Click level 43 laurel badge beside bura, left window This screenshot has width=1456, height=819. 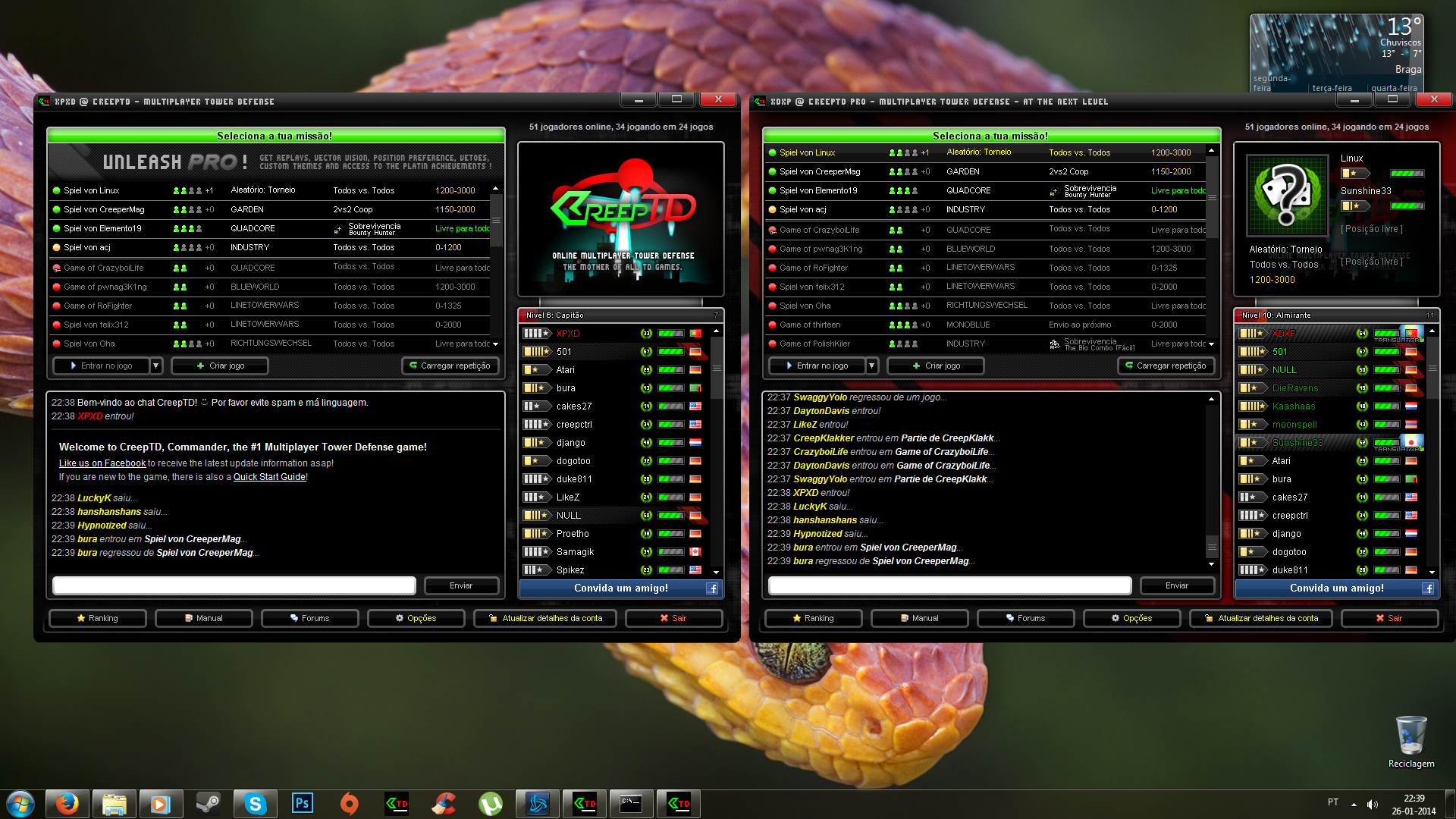coord(646,388)
